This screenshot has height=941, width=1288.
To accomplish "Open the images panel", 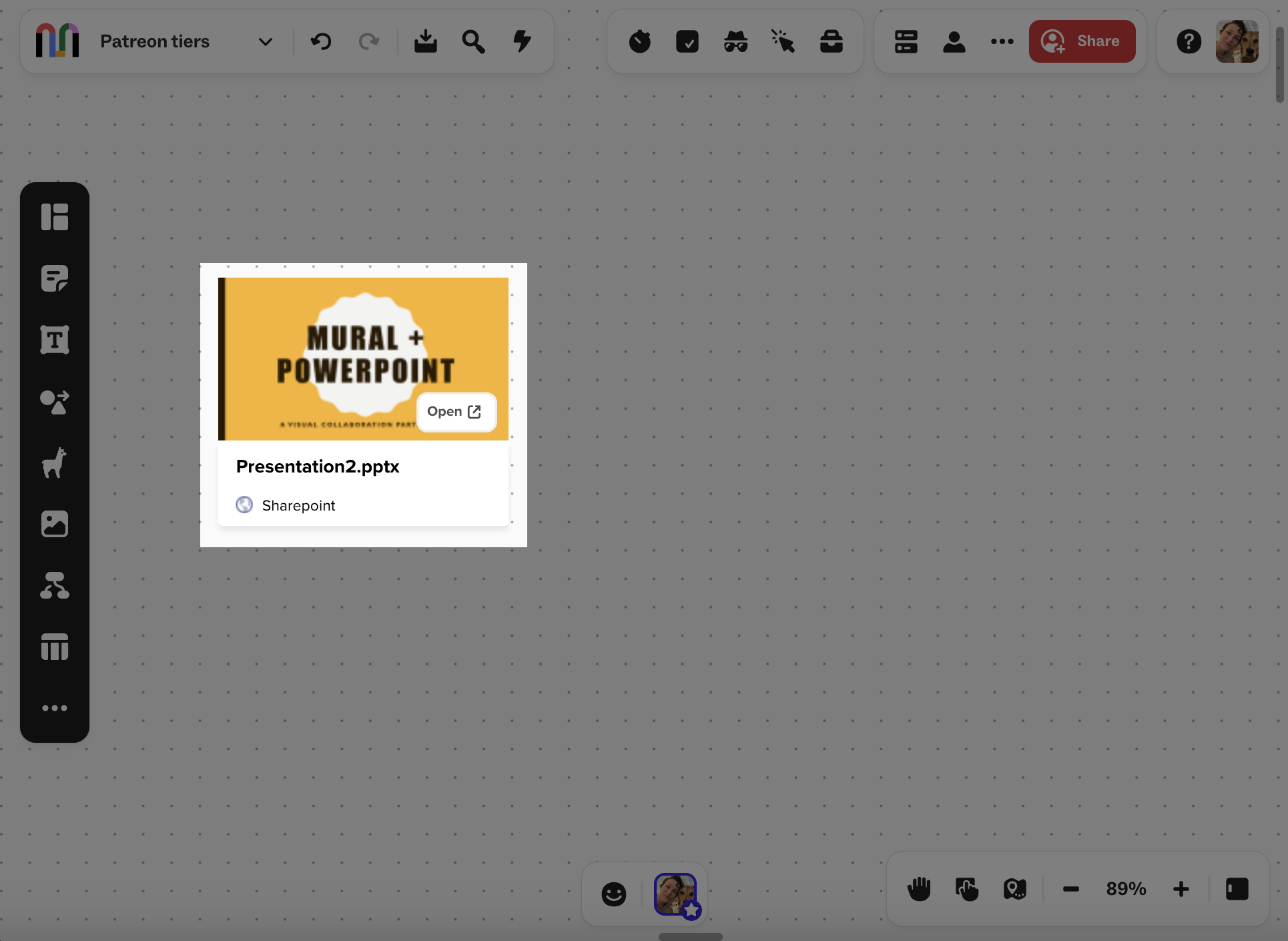I will point(55,524).
